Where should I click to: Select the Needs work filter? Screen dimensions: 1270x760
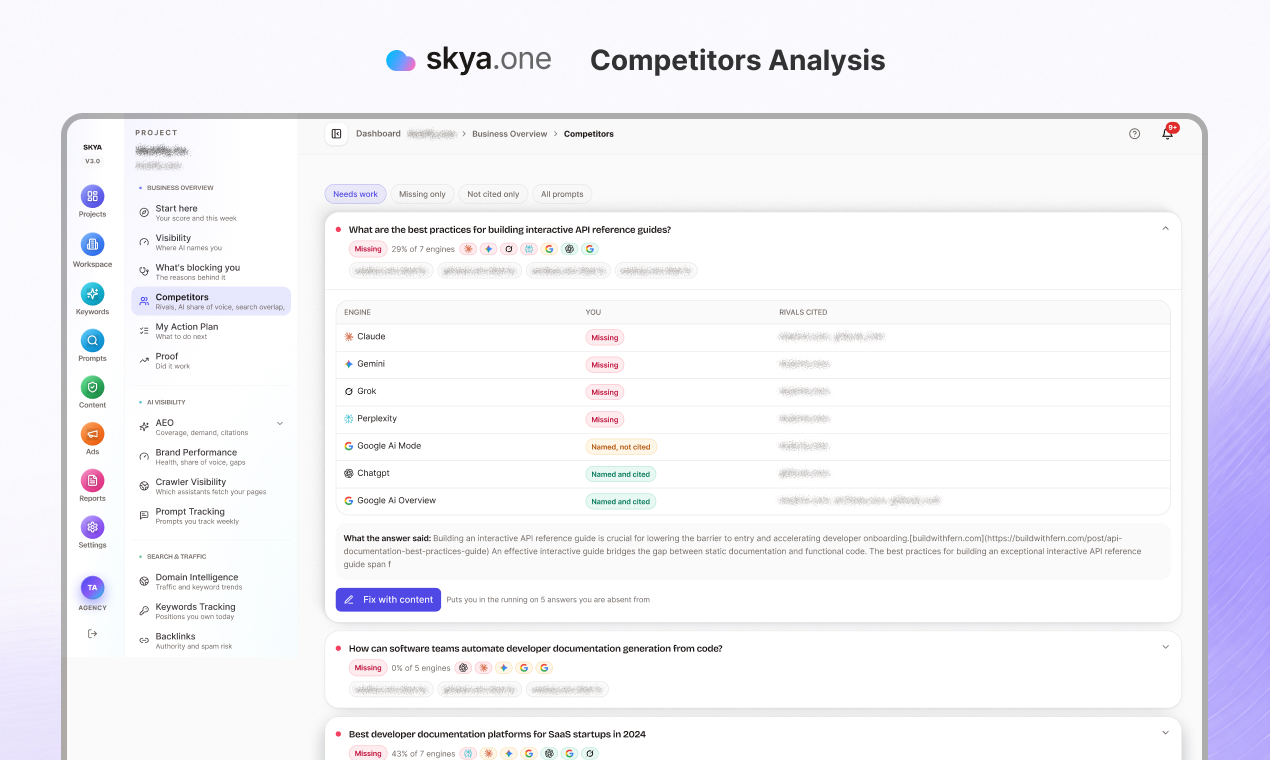pos(355,194)
